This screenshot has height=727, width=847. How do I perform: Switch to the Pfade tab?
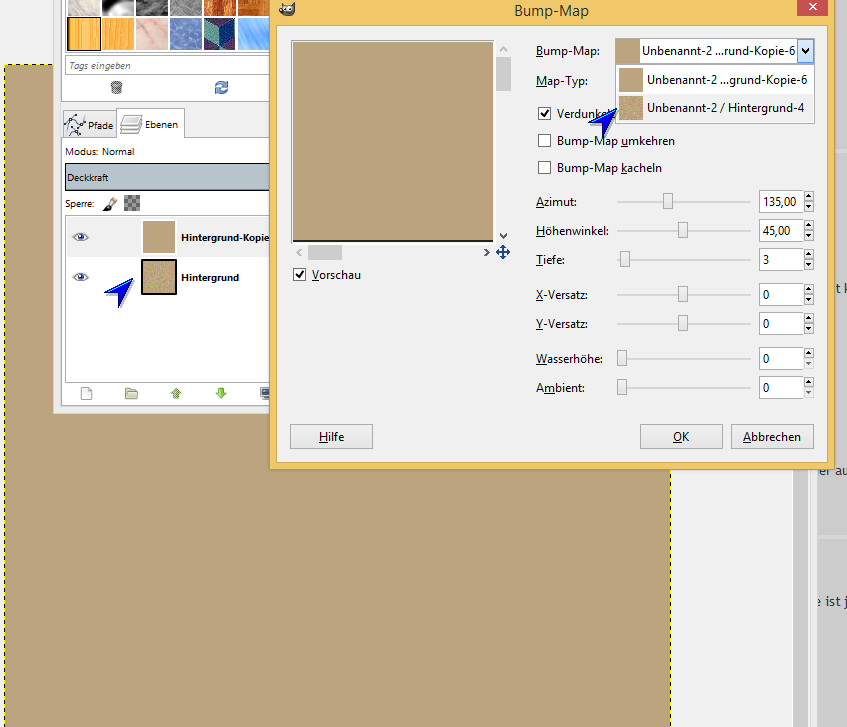pos(90,125)
